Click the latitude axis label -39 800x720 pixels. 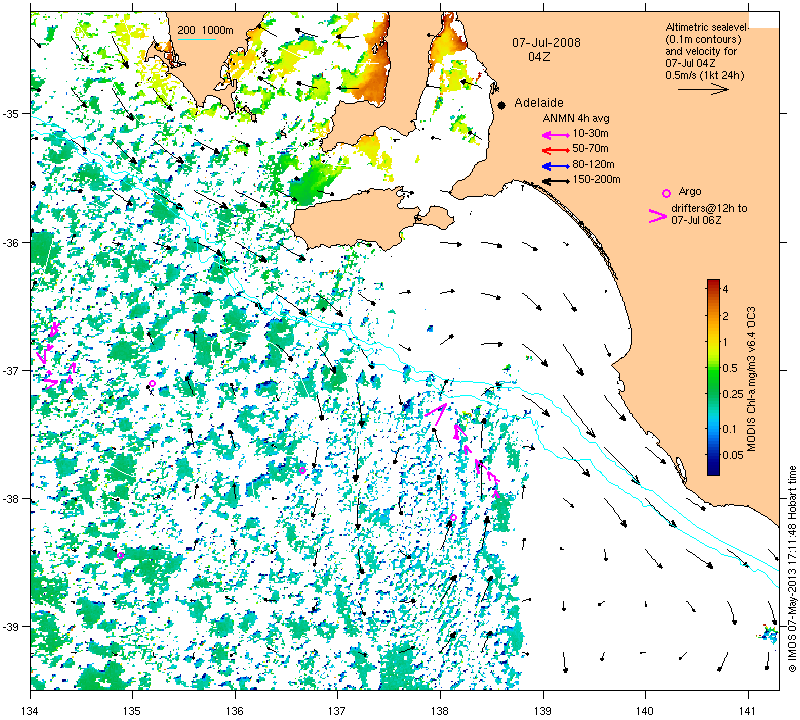pyautogui.click(x=13, y=627)
